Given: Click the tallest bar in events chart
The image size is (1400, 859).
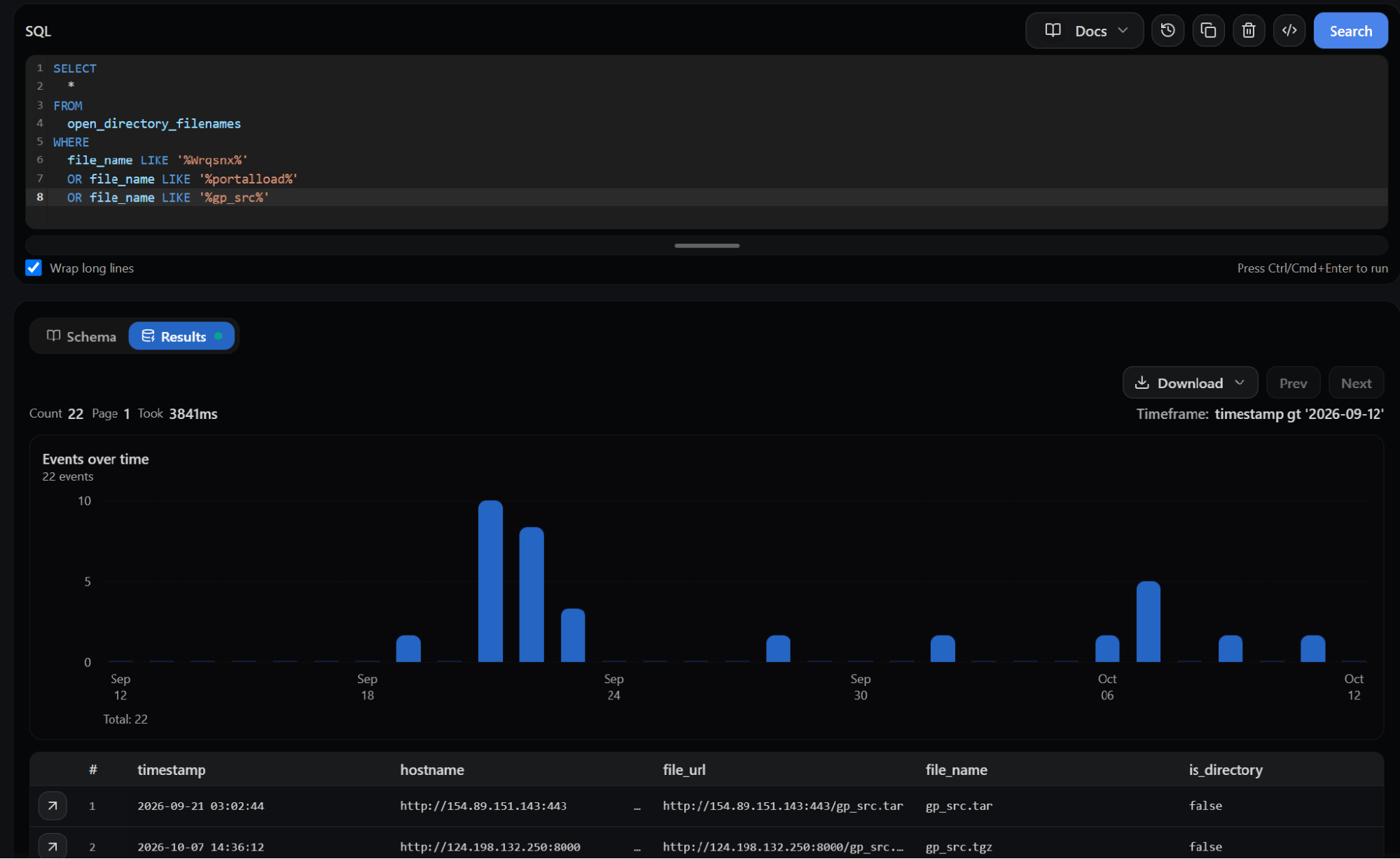Looking at the screenshot, I should pos(490,581).
